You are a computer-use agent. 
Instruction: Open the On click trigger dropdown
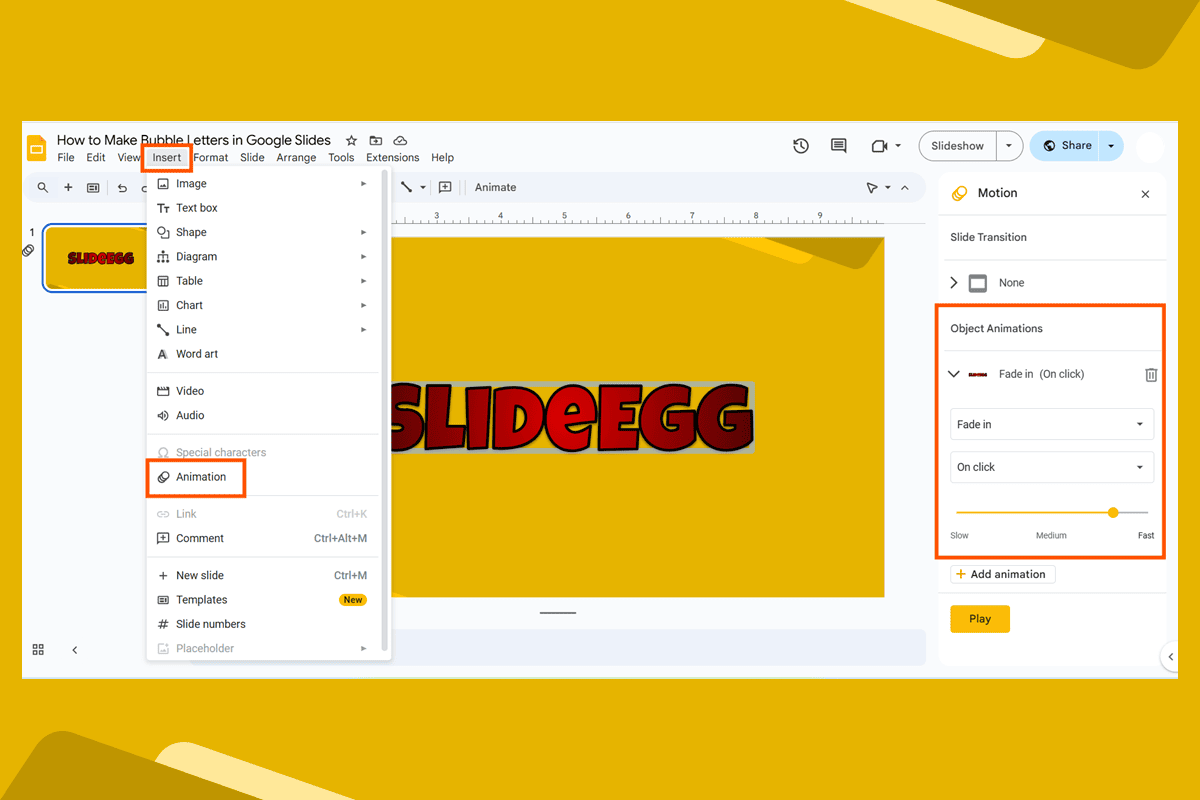click(x=1051, y=467)
